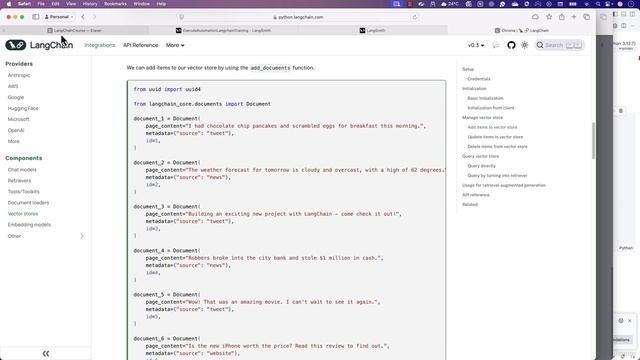Reload the page with refresh icon
This screenshot has width=640, height=360.
tap(415, 17)
